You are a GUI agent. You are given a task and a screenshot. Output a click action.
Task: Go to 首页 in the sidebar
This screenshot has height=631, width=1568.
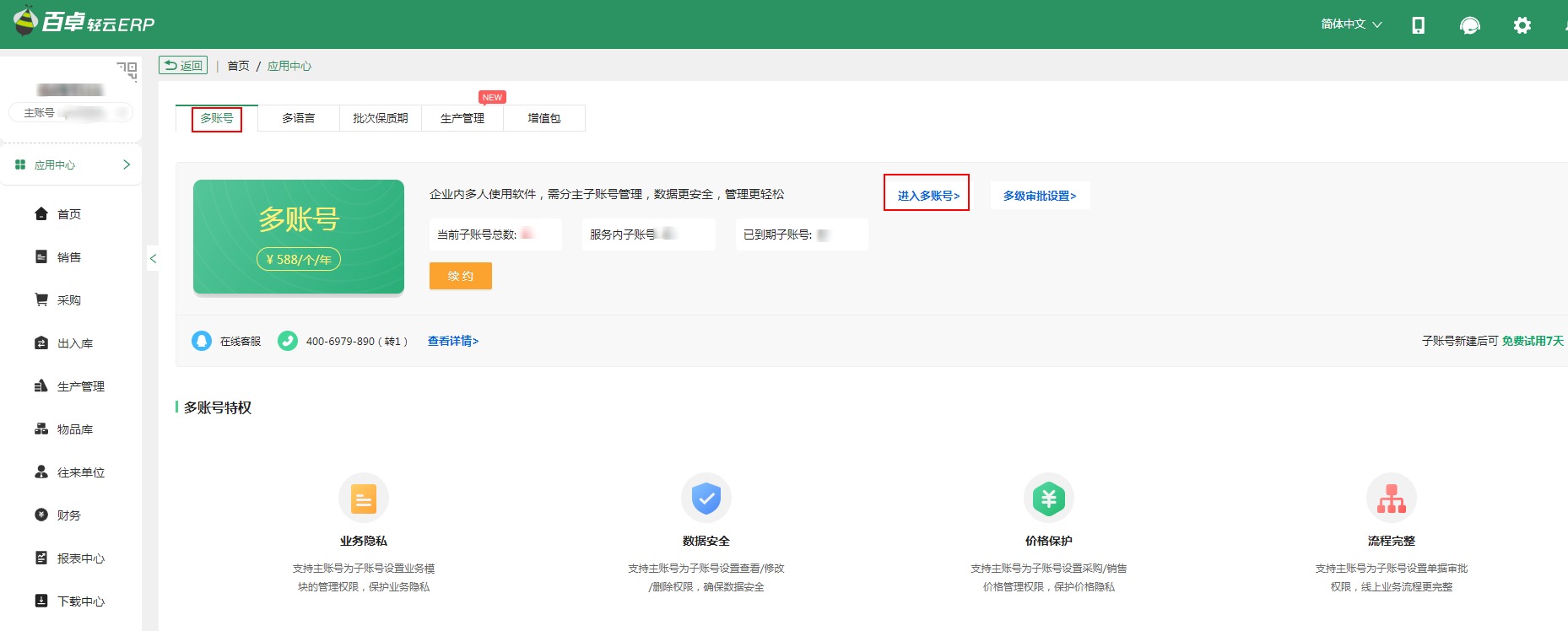pyautogui.click(x=68, y=214)
